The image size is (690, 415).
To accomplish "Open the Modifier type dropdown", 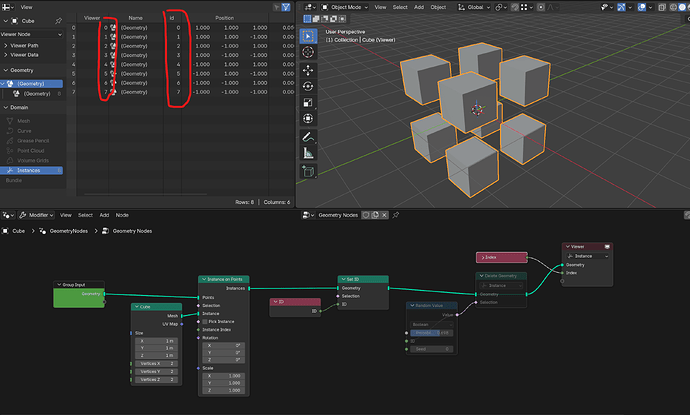I will pos(37,215).
